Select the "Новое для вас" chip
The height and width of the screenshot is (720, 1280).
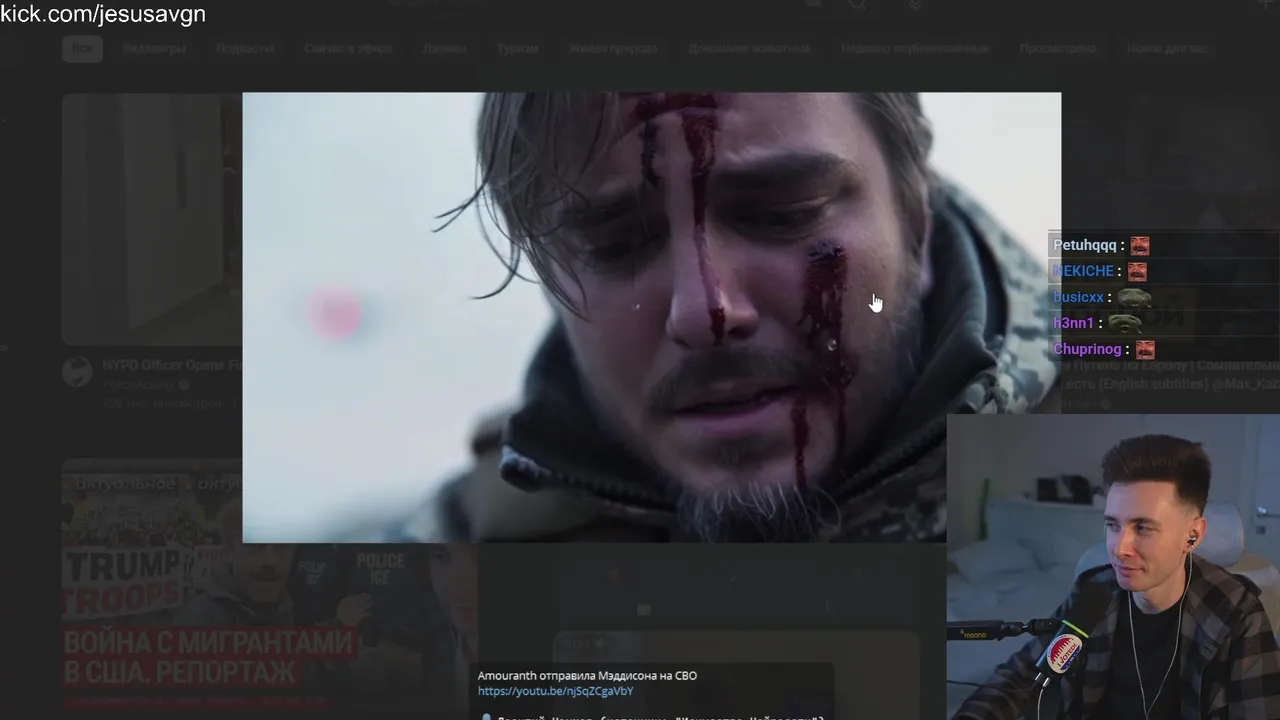point(1167,48)
